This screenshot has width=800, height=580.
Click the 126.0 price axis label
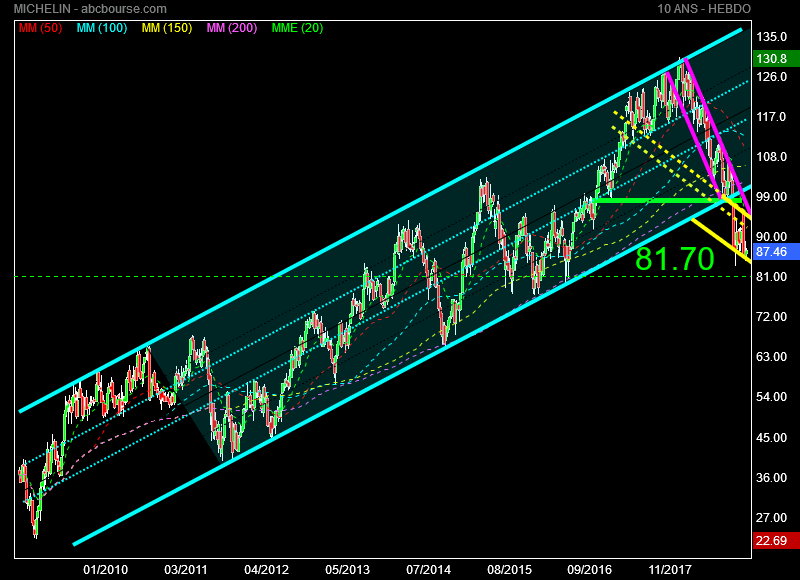point(771,77)
